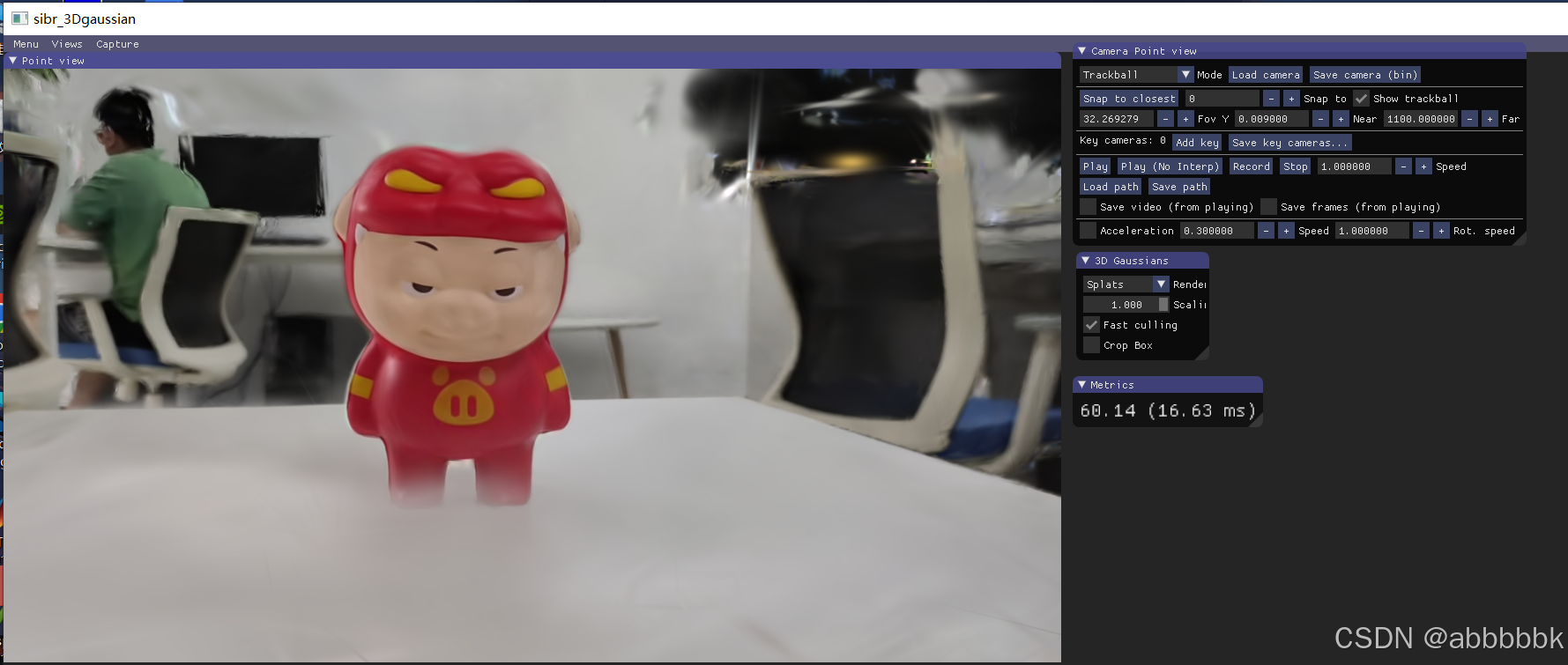Collapse the Camera Point view panel
This screenshot has height=665, width=1568.
[x=1082, y=51]
